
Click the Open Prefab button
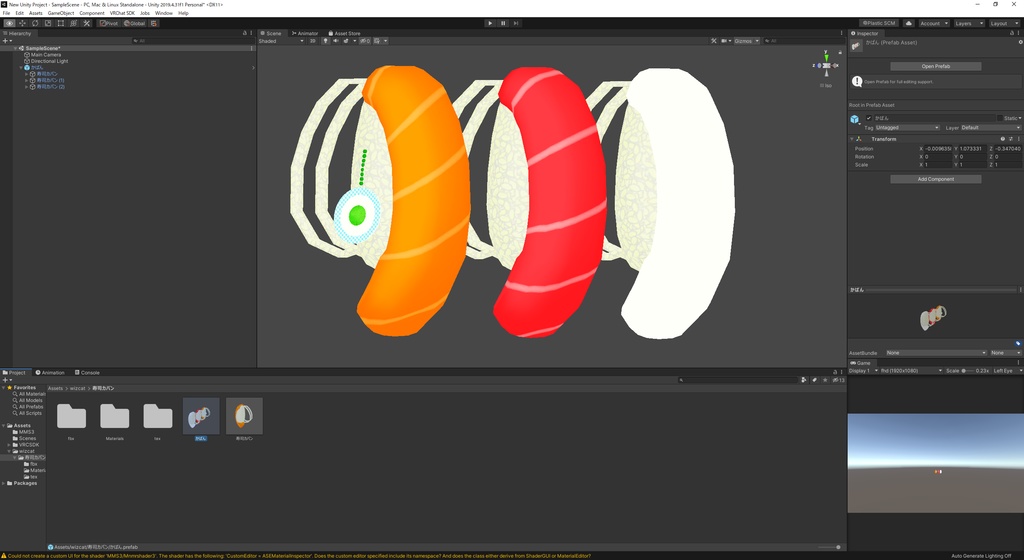tap(935, 66)
